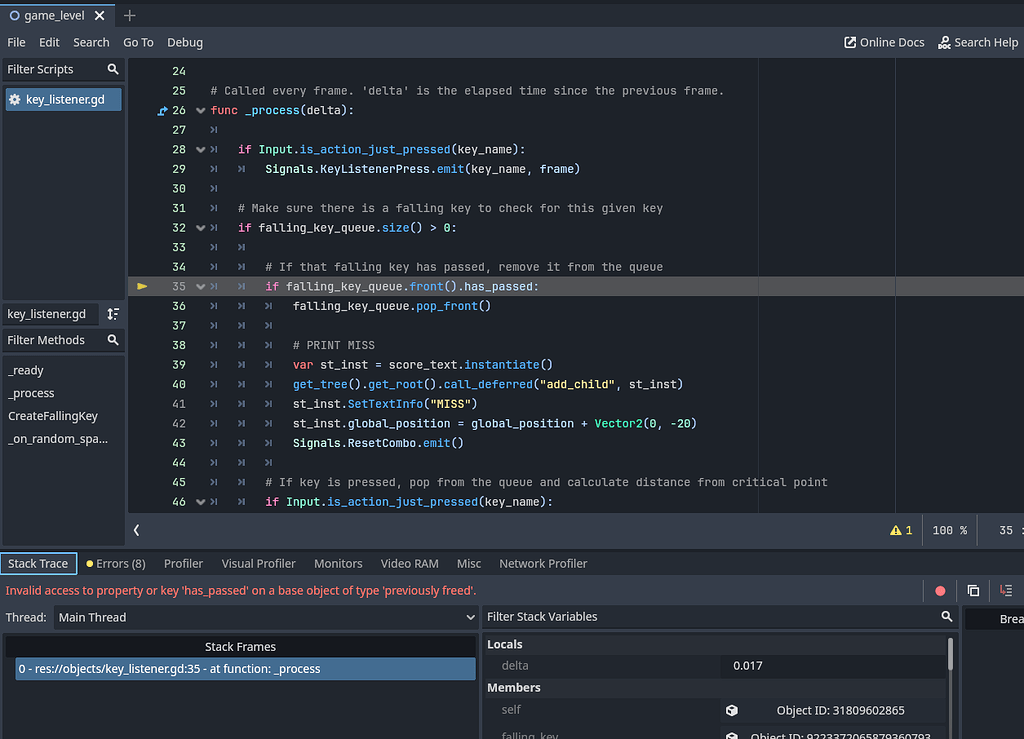Click the step into debugger icon

(1006, 591)
